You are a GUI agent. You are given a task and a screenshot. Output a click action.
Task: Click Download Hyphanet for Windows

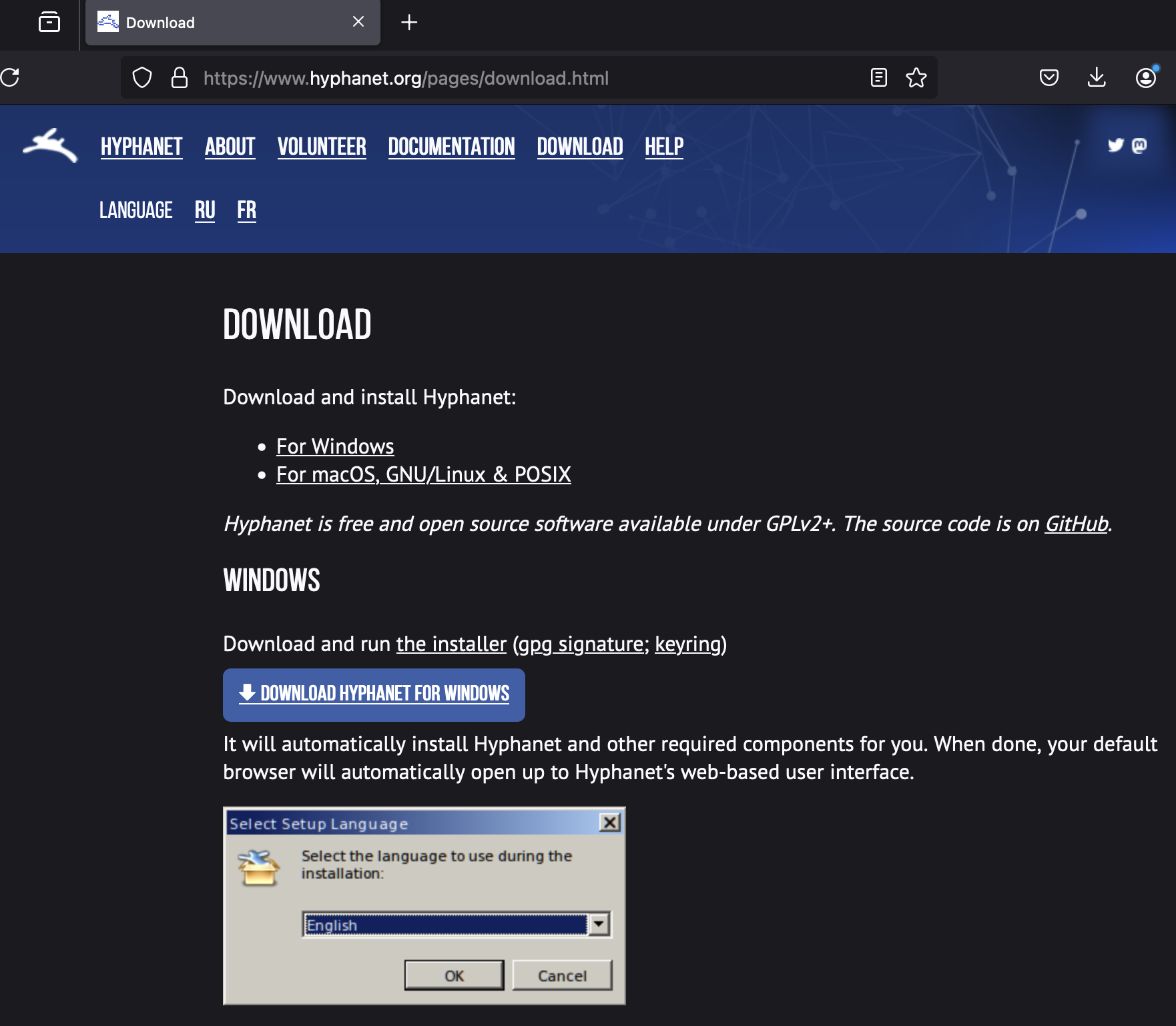pyautogui.click(x=374, y=694)
